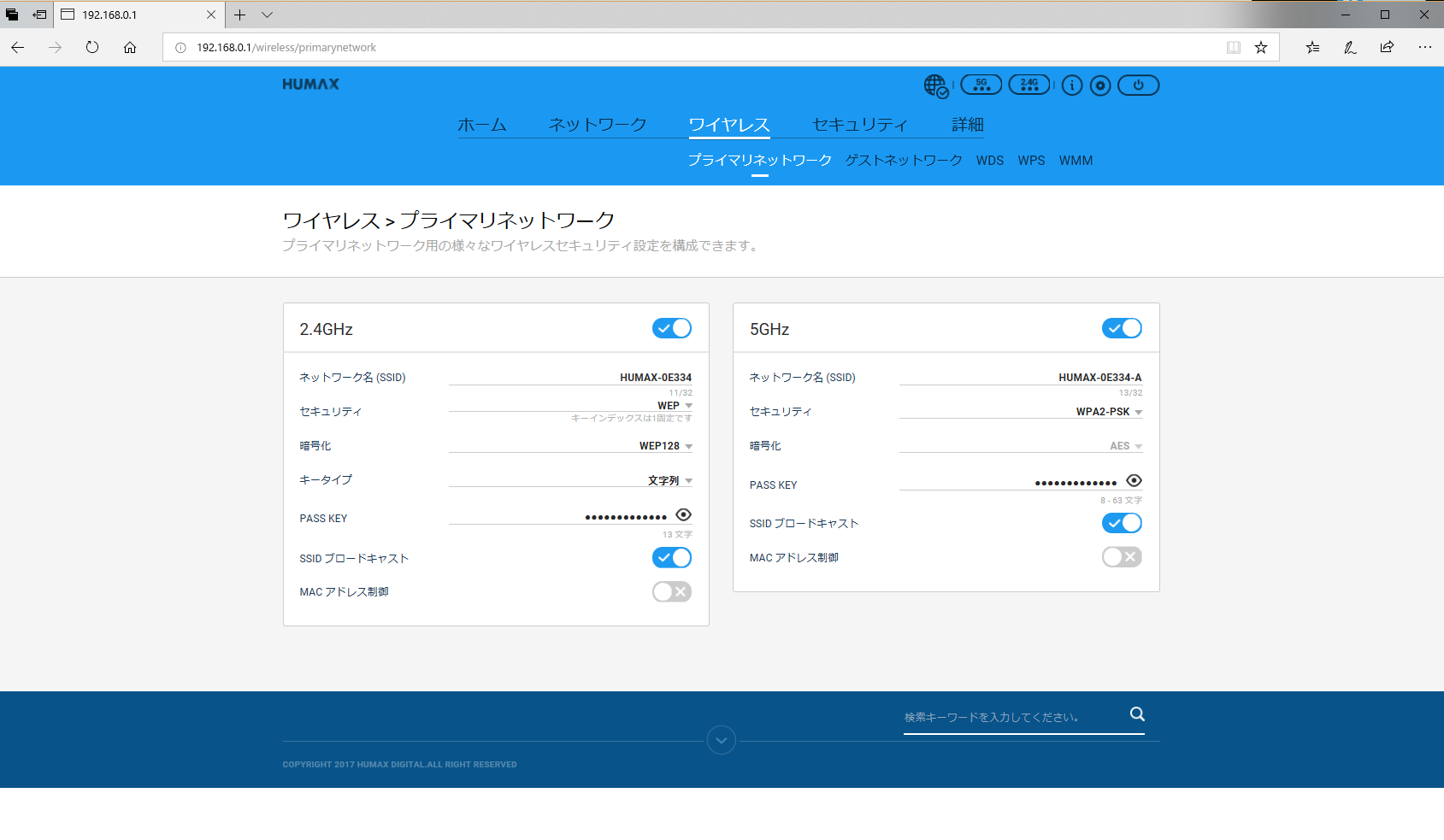Click the 2.4GHz PASS KEY password field
This screenshot has width=1444, height=840.
pos(560,516)
